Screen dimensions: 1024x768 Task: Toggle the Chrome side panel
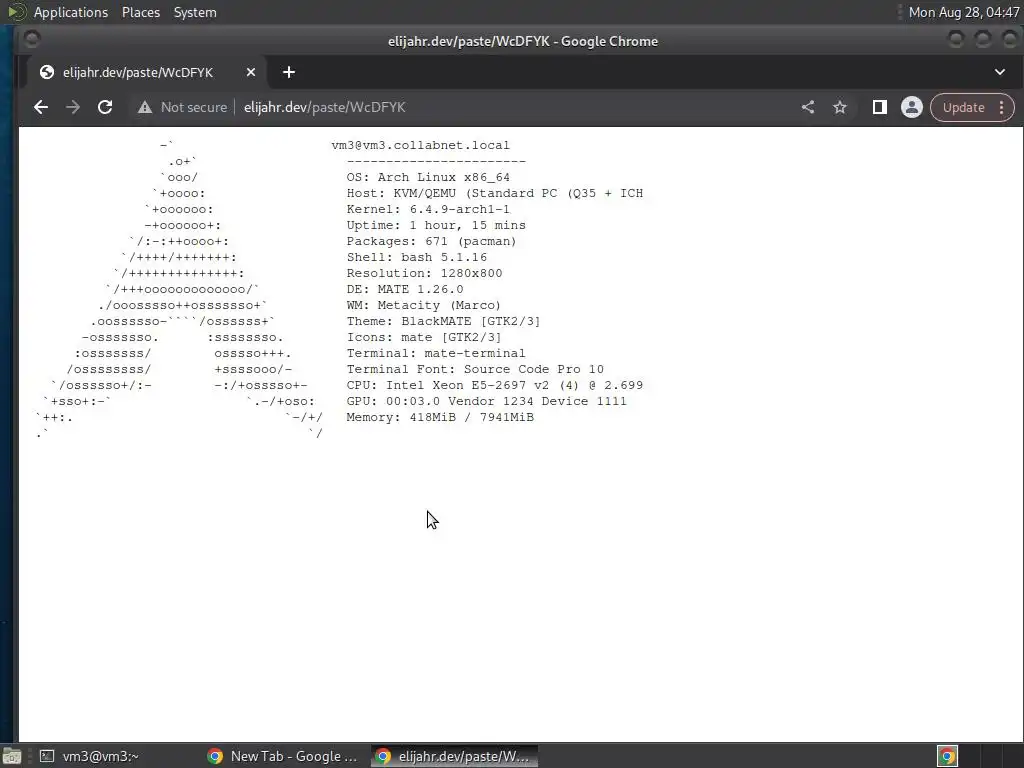[880, 107]
